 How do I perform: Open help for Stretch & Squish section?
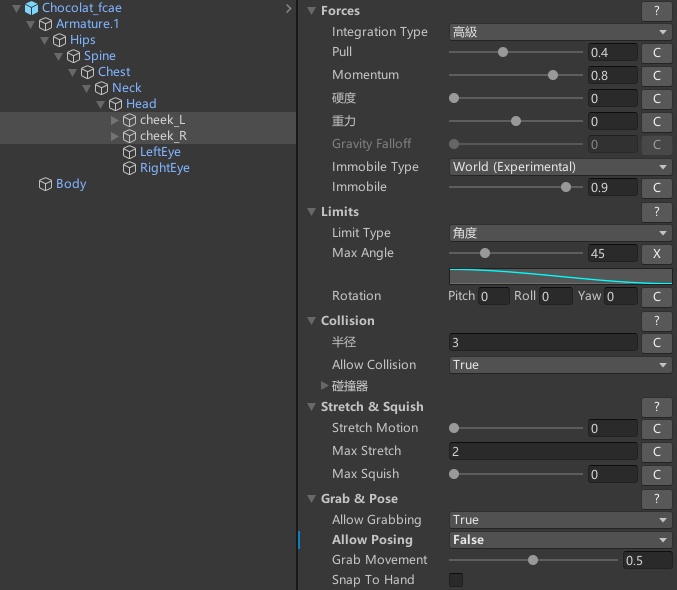(656, 407)
